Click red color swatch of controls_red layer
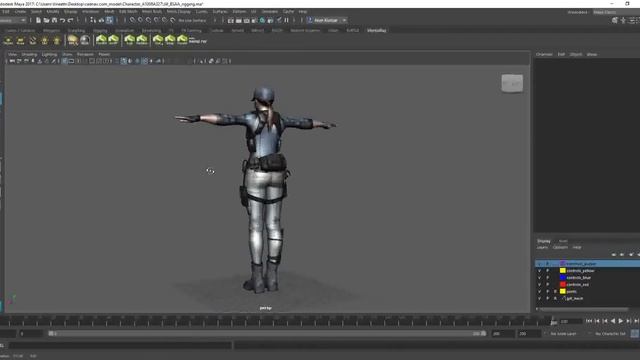 click(x=562, y=284)
